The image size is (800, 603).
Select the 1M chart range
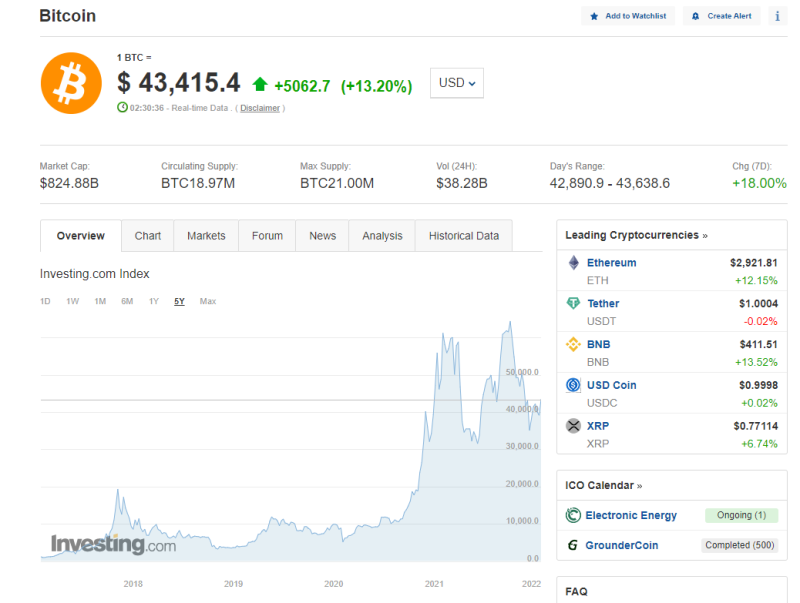point(100,302)
